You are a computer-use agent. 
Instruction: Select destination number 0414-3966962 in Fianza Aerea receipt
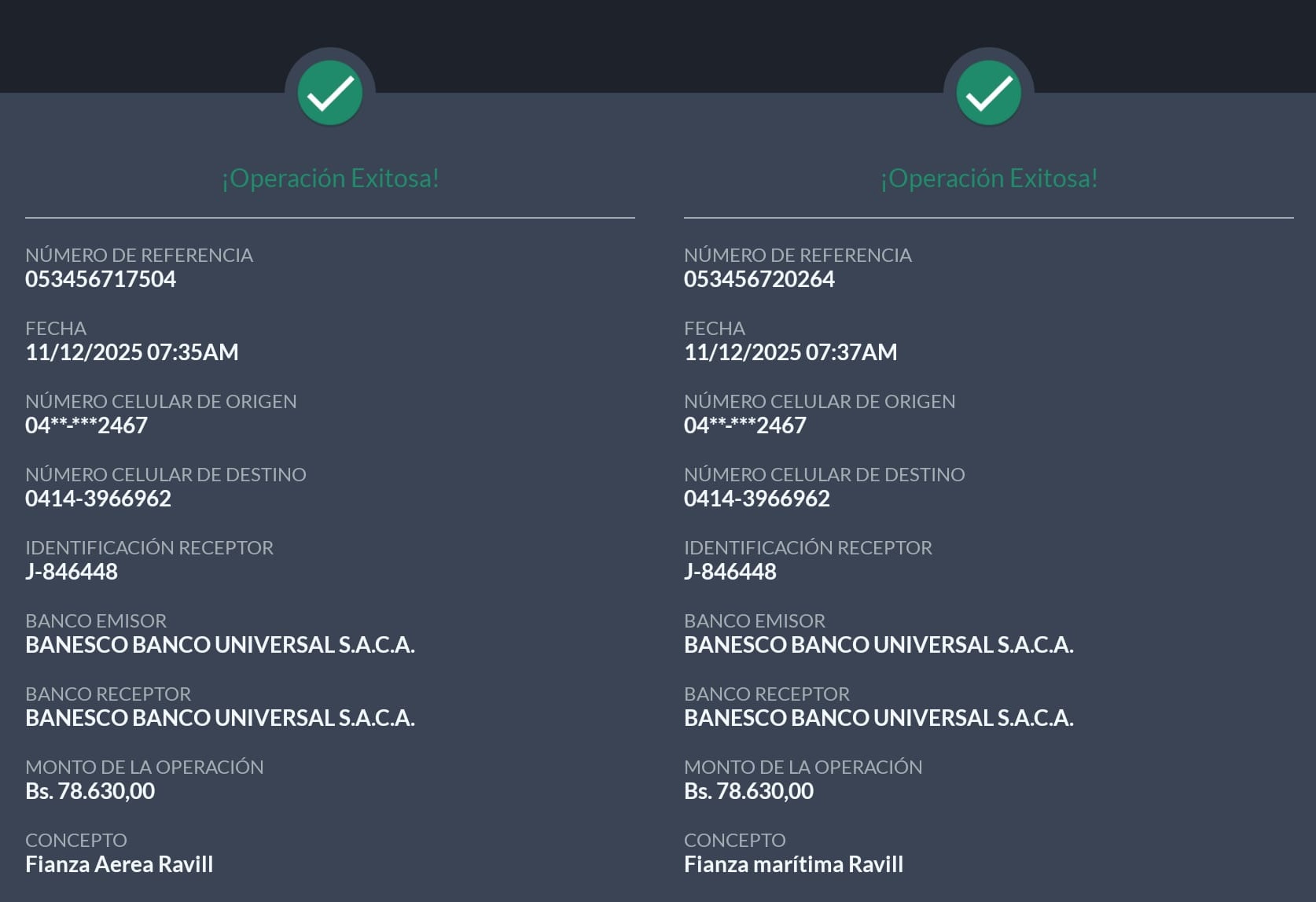coord(98,499)
